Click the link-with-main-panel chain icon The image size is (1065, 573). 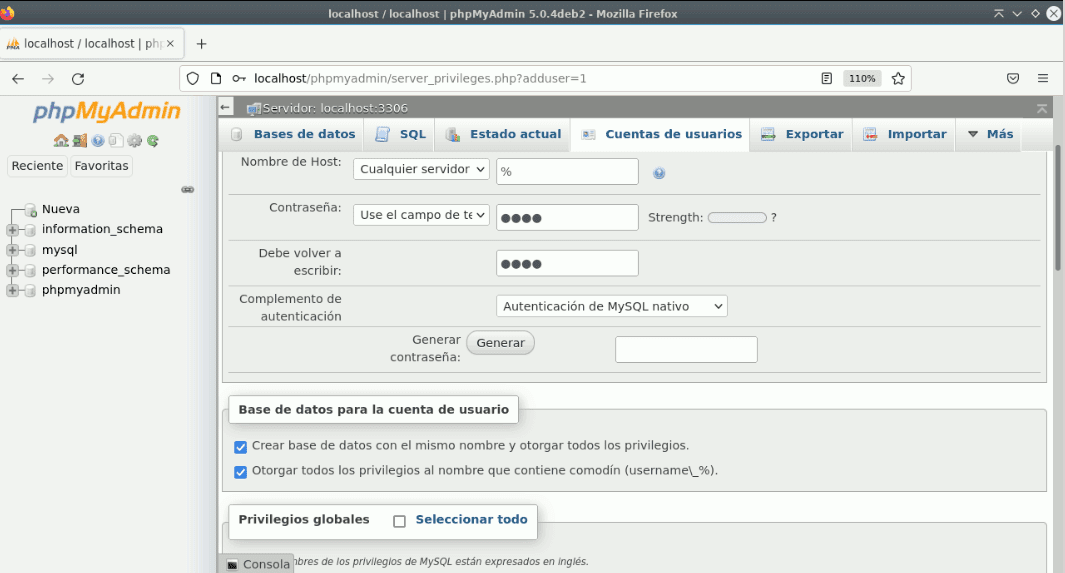pyautogui.click(x=188, y=189)
